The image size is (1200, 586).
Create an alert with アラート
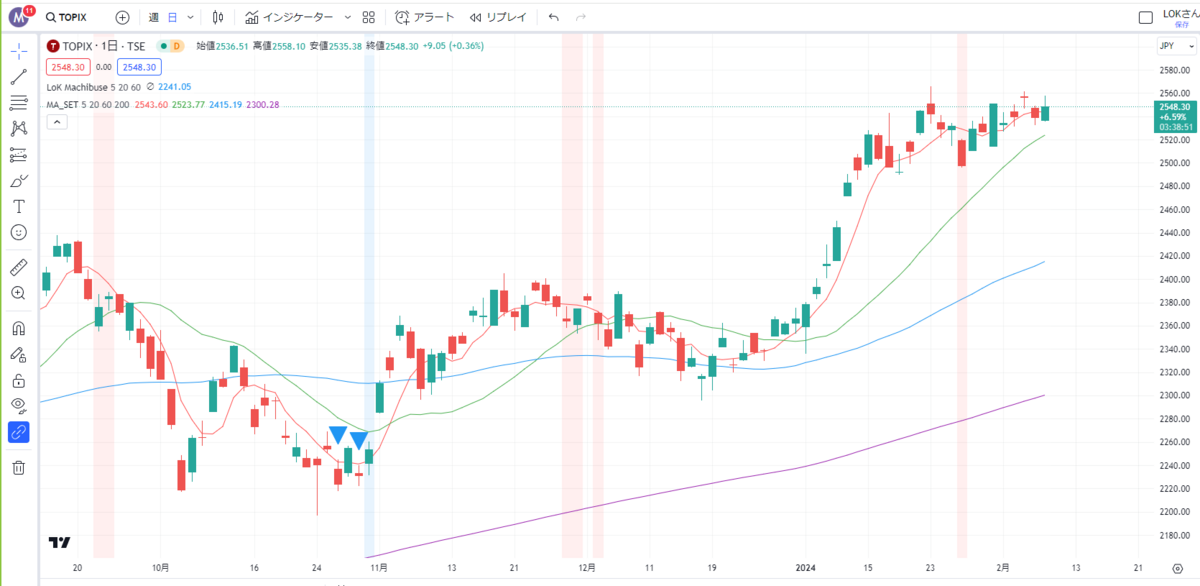(424, 18)
